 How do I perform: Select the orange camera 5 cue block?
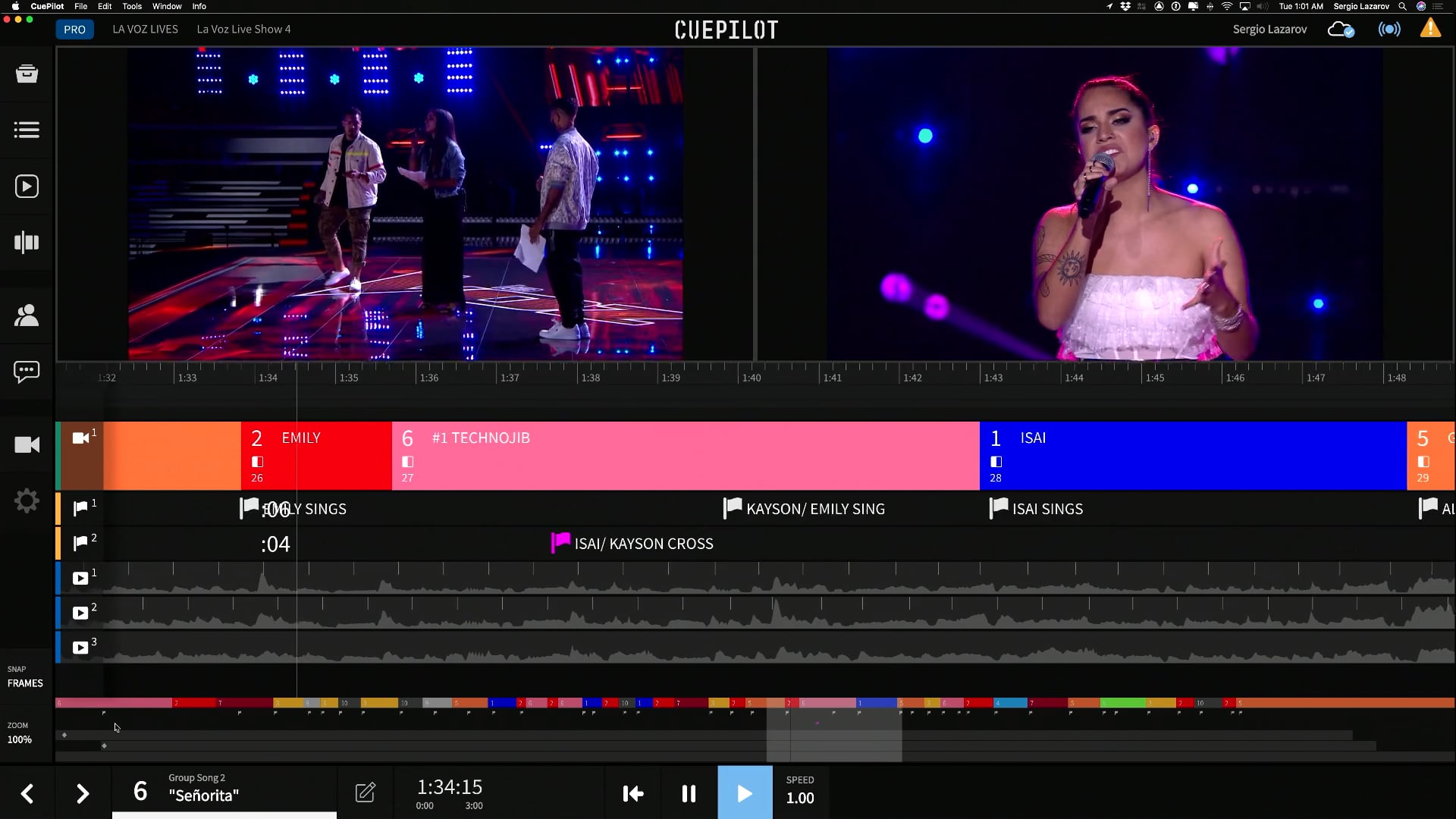click(1431, 456)
